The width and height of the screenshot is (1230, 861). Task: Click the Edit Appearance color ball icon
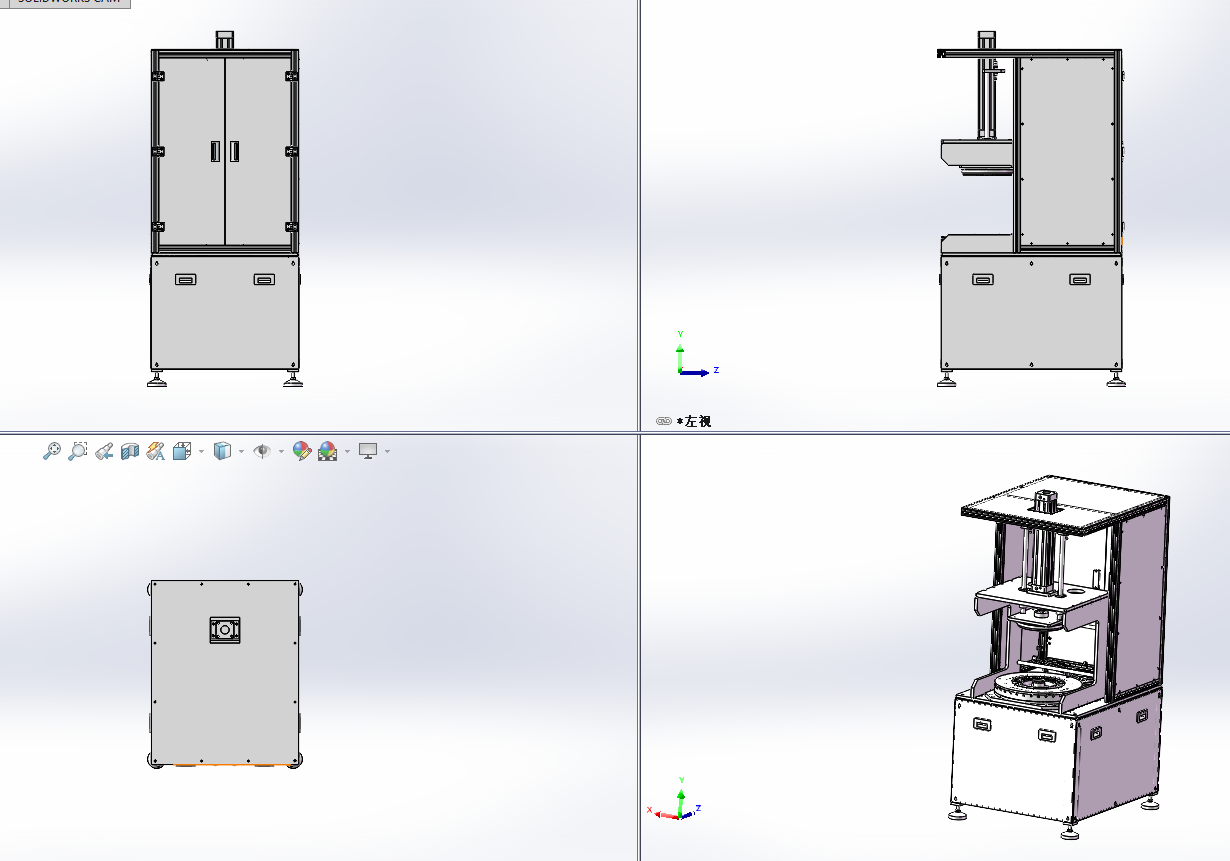click(301, 451)
